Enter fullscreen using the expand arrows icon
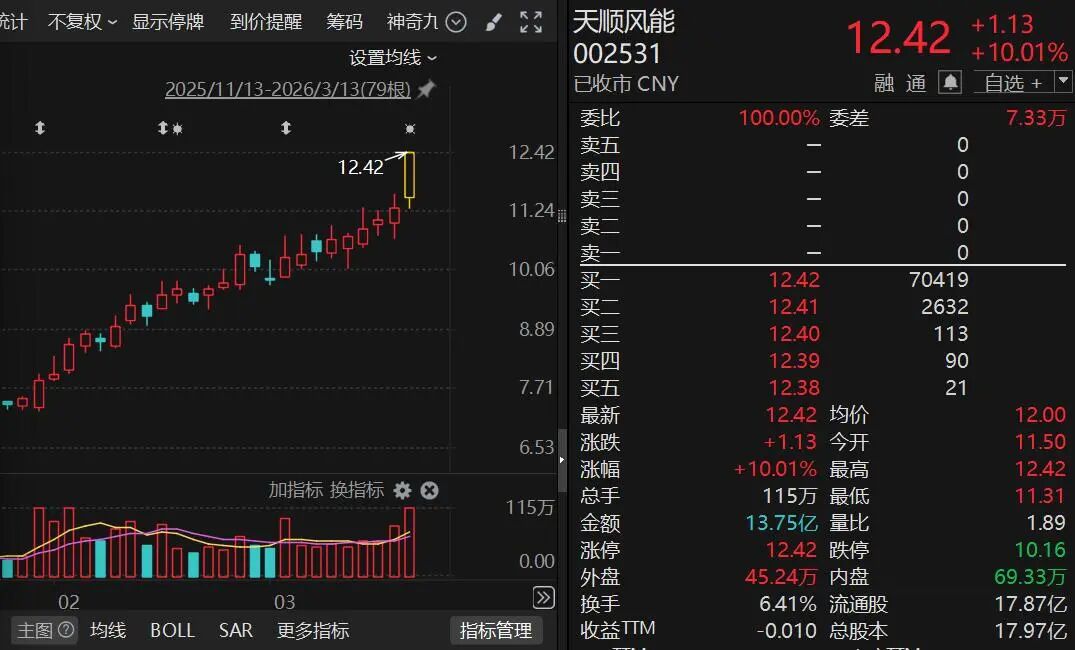 [x=531, y=21]
